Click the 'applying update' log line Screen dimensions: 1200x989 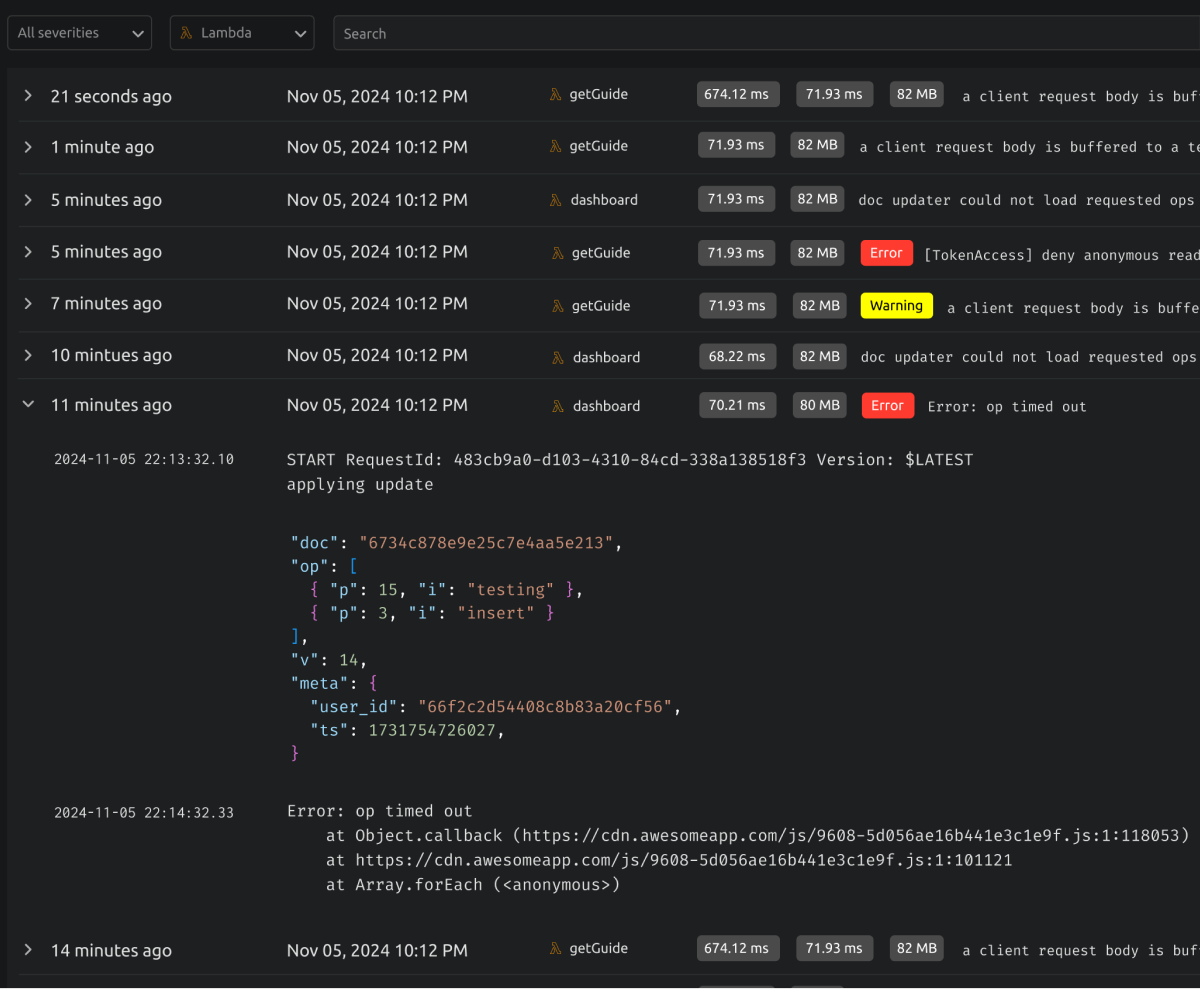360,484
